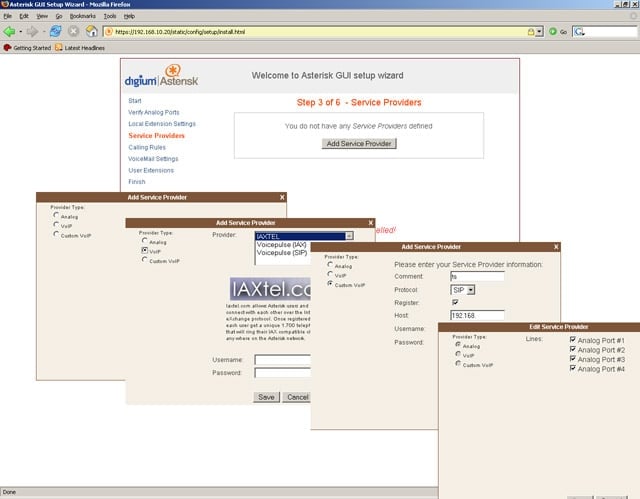
Task: Select Analog radio in SIP protocol dialog
Action: click(330, 264)
